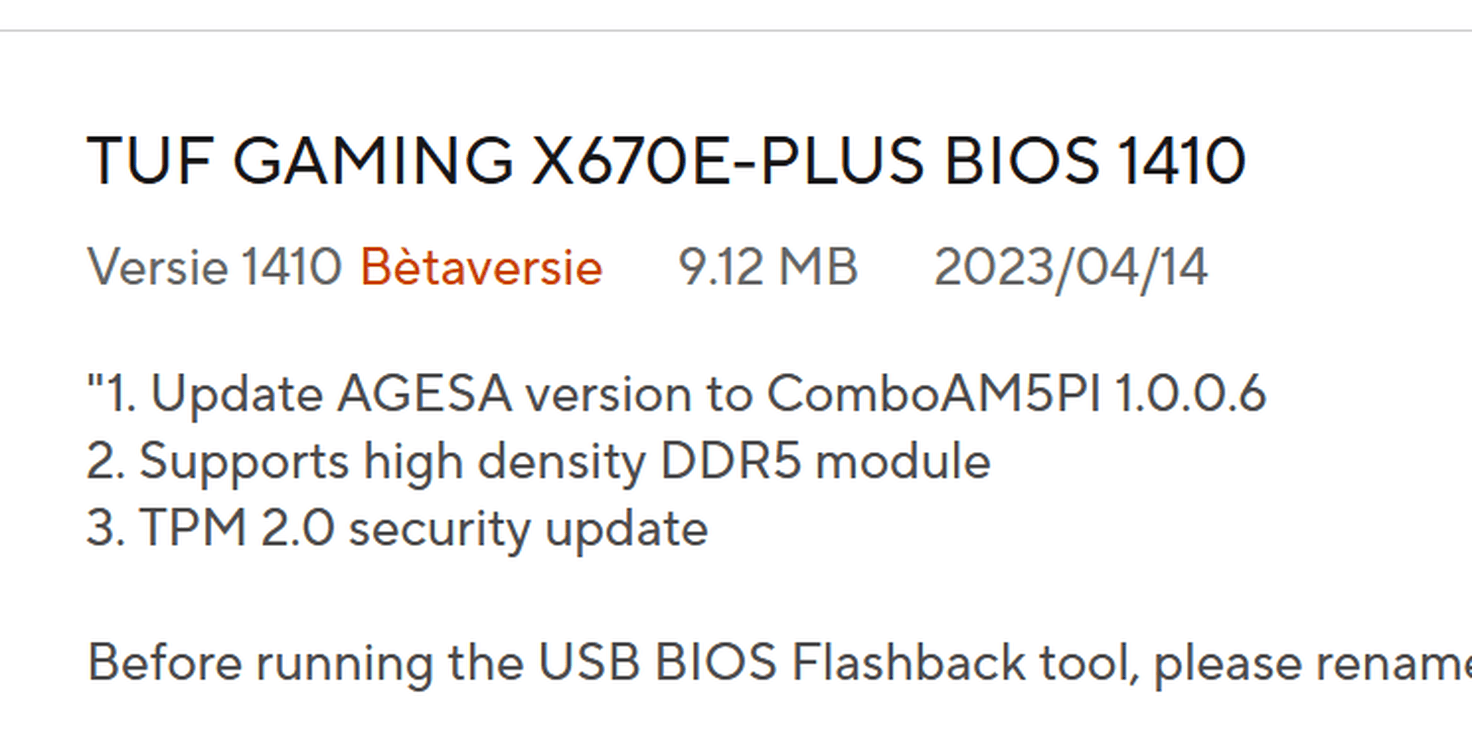Click the 2023/04/14 release date
The width and height of the screenshot is (1472, 745).
(1070, 268)
